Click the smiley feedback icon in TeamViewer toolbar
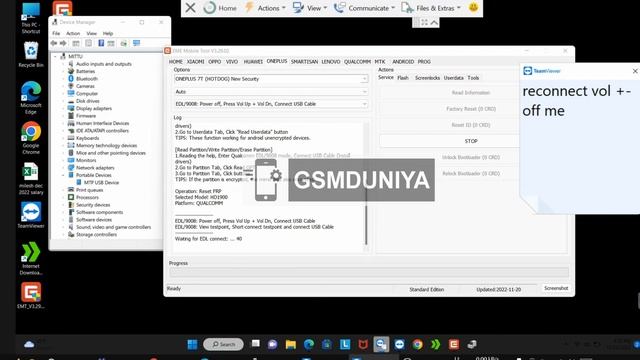Image resolution: width=640 pixels, height=360 pixels. pyautogui.click(x=473, y=7)
